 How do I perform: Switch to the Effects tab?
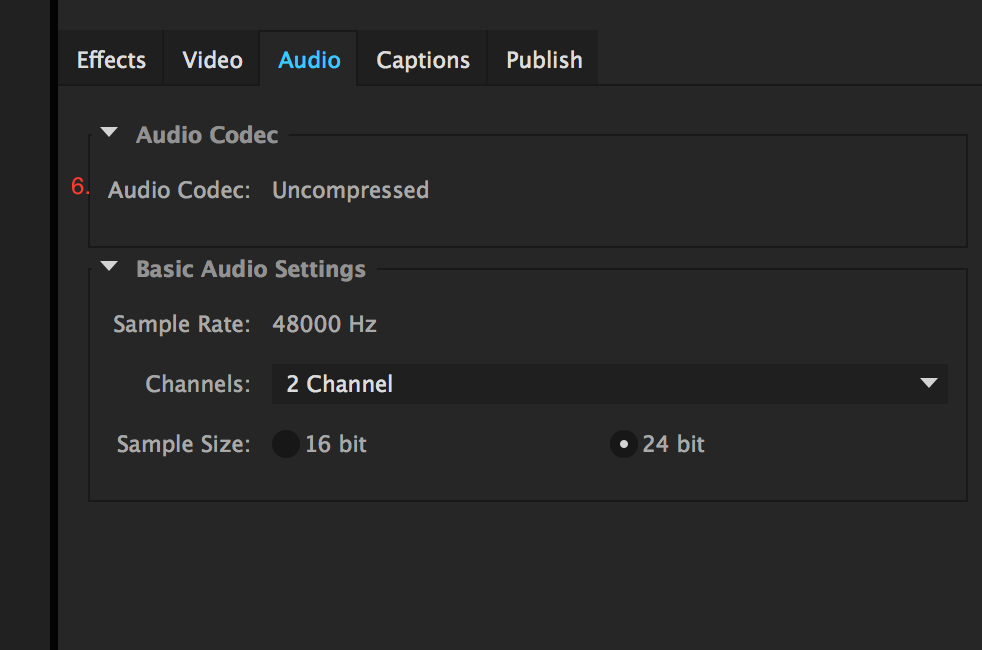click(111, 60)
